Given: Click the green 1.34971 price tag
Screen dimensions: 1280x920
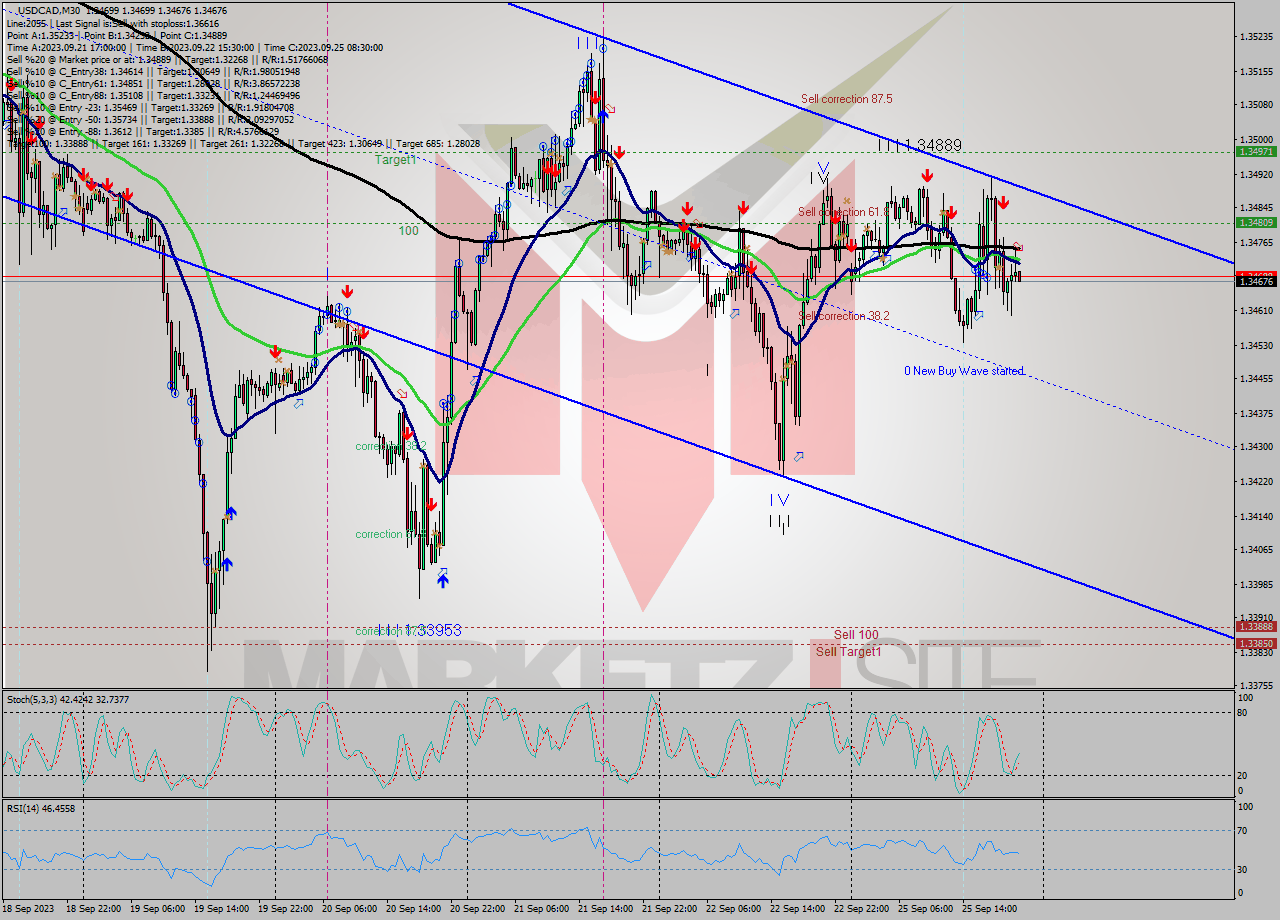Looking at the screenshot, I should click(1255, 151).
